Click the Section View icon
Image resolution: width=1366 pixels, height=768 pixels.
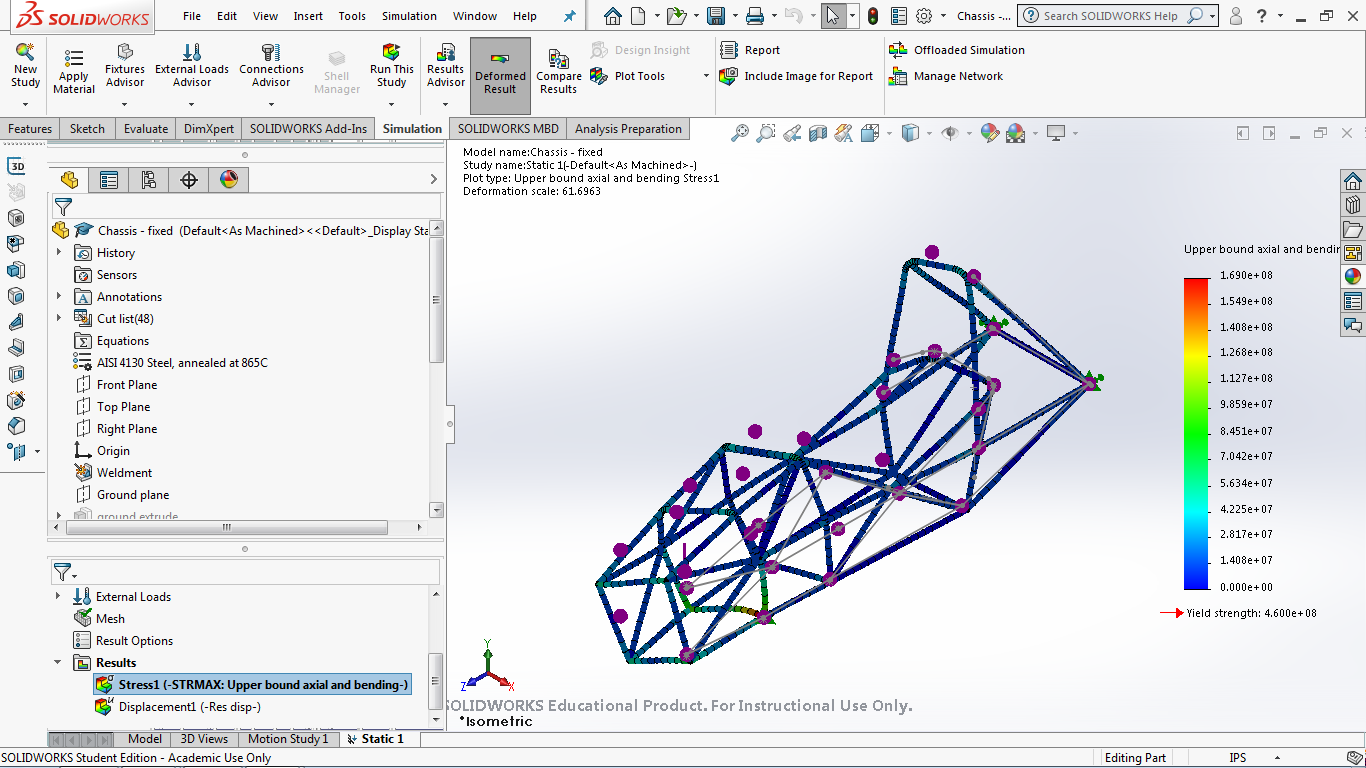pos(818,132)
